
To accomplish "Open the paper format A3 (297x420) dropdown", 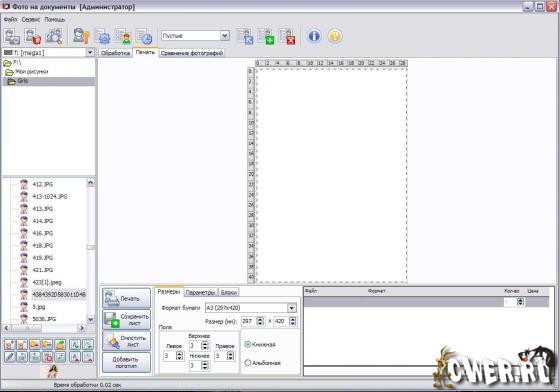I will click(x=251, y=308).
